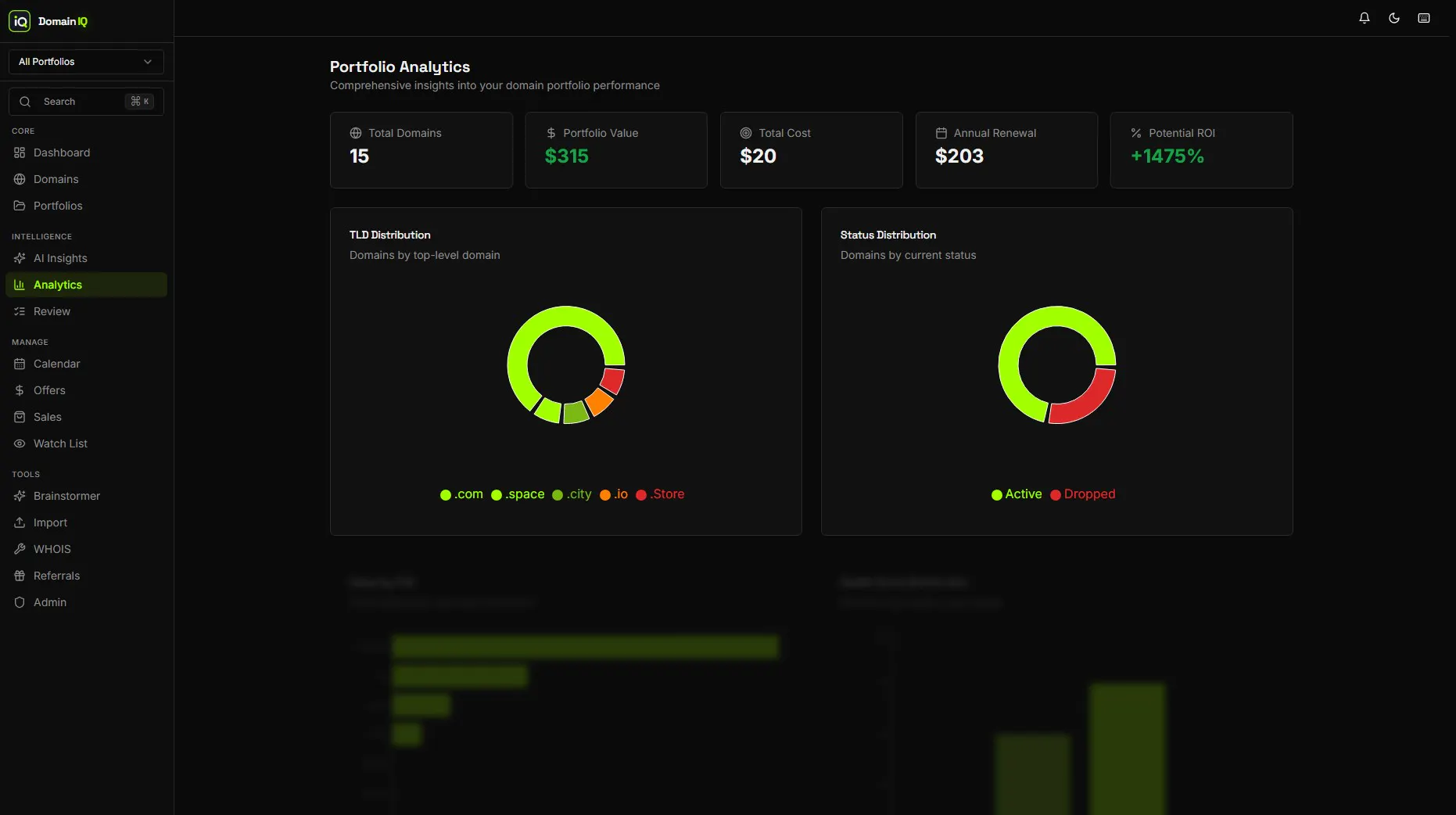
Task: Open Dashboard from the sidebar
Action: click(x=86, y=153)
